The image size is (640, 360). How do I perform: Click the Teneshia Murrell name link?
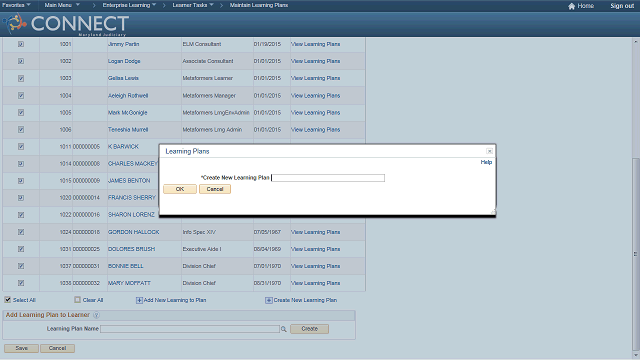pyautogui.click(x=128, y=130)
